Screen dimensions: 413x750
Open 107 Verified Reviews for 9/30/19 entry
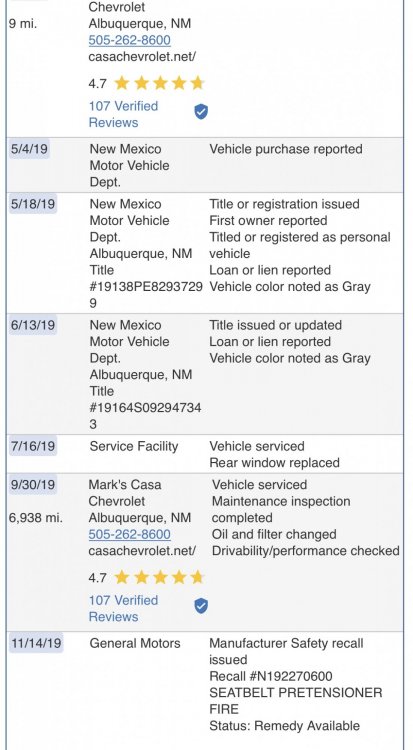pyautogui.click(x=123, y=608)
